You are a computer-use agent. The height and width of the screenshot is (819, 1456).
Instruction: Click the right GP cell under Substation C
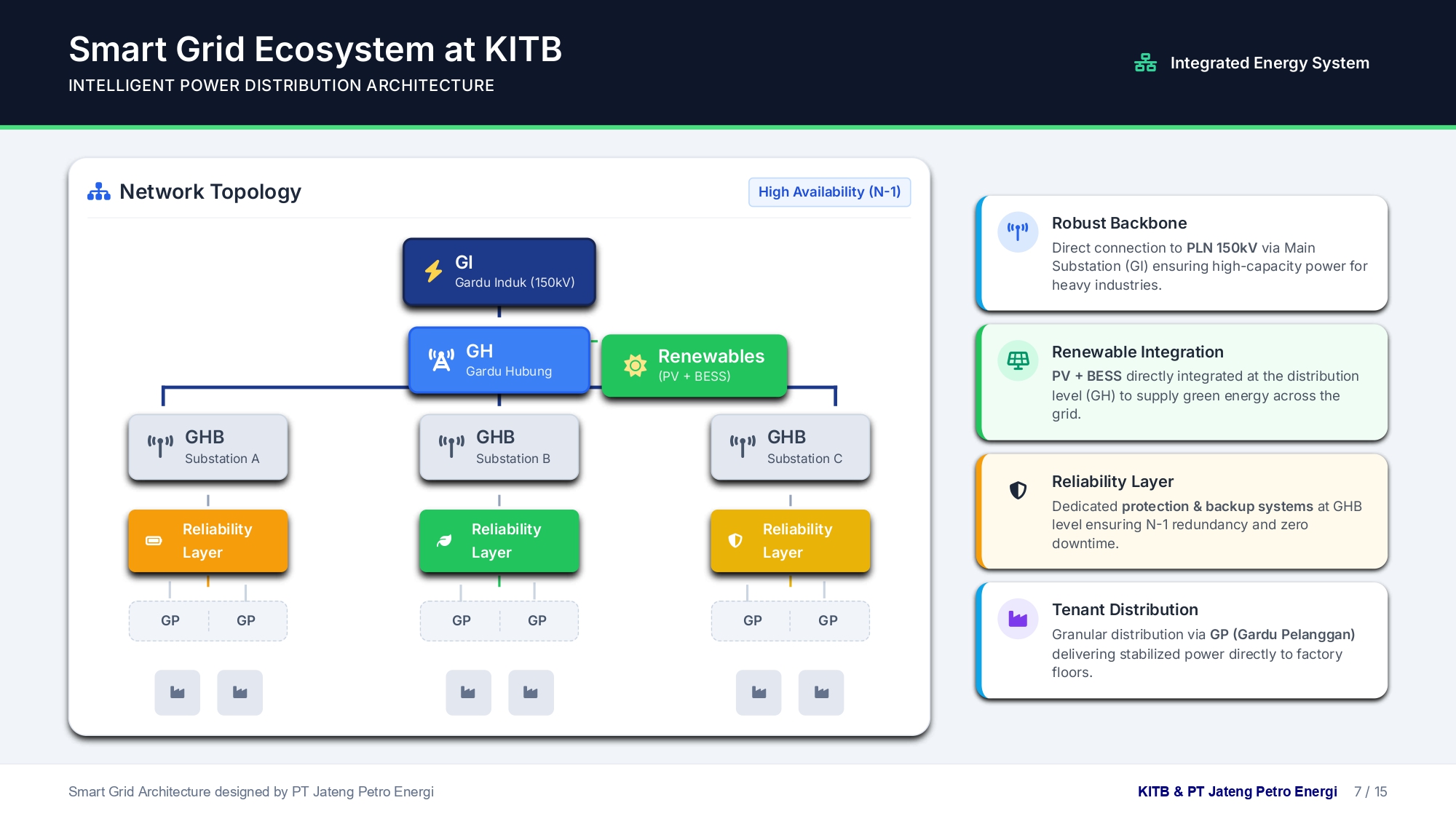828,621
